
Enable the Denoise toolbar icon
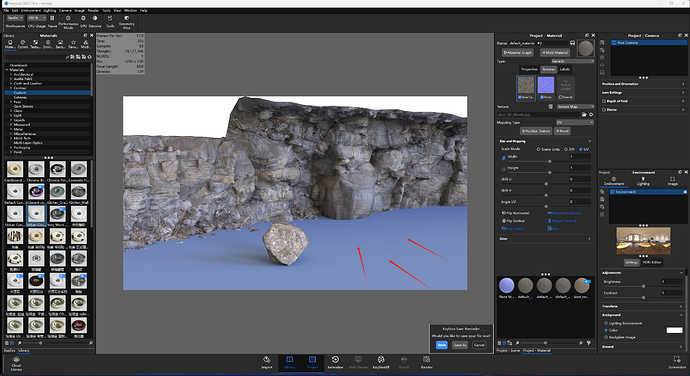95,21
